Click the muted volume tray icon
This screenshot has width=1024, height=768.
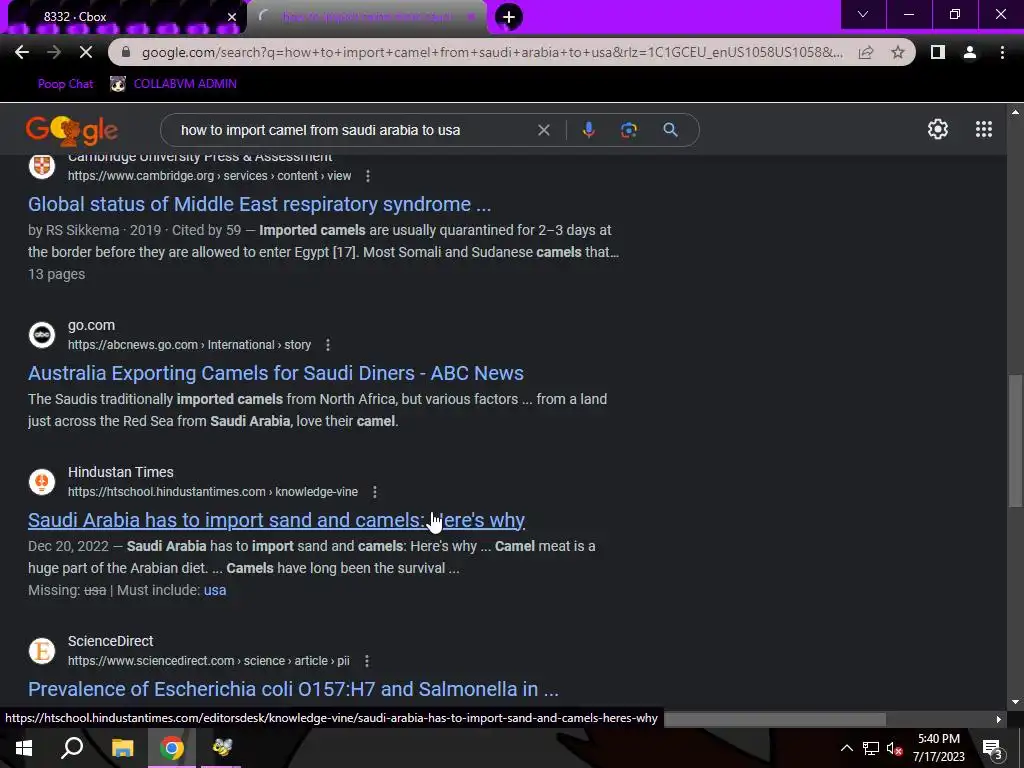coord(895,748)
